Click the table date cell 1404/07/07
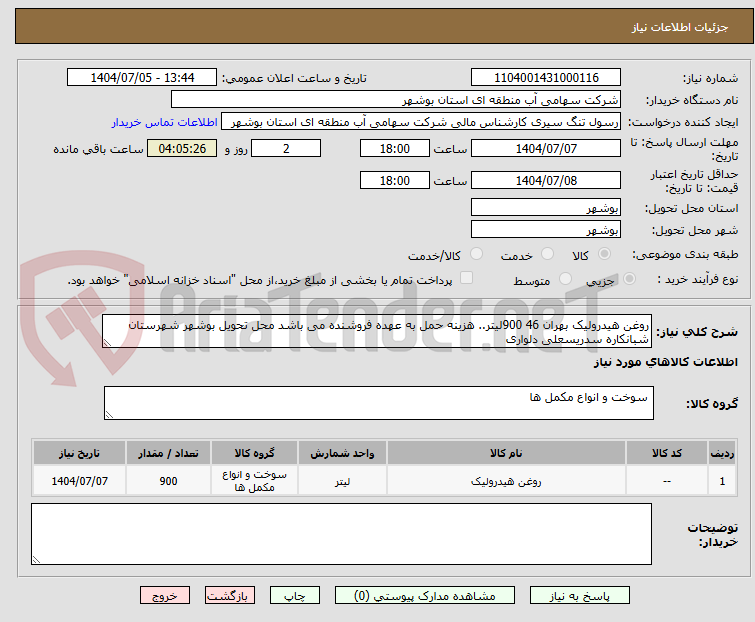The height and width of the screenshot is (622, 755). point(79,480)
